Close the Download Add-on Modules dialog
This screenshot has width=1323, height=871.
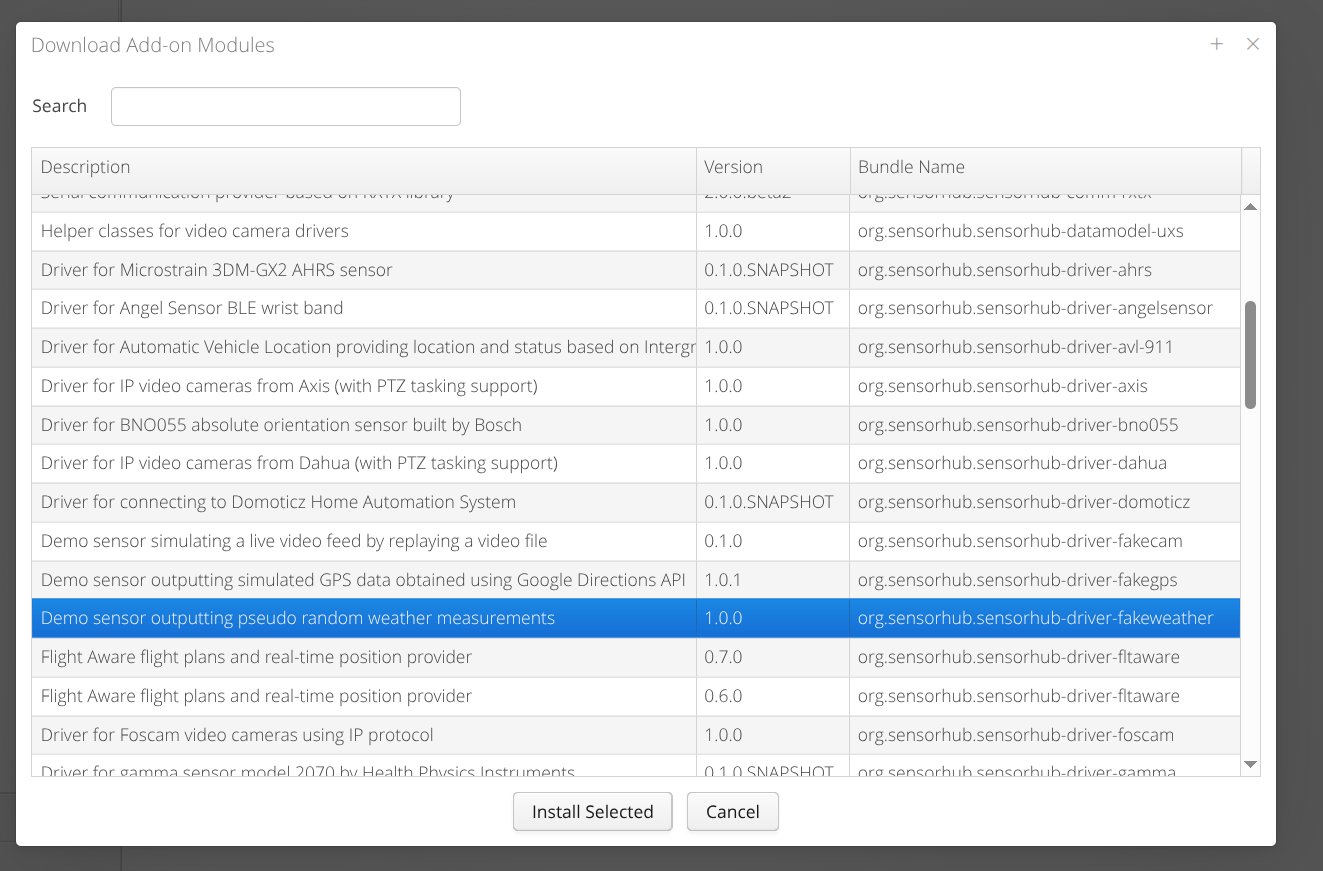click(1252, 44)
